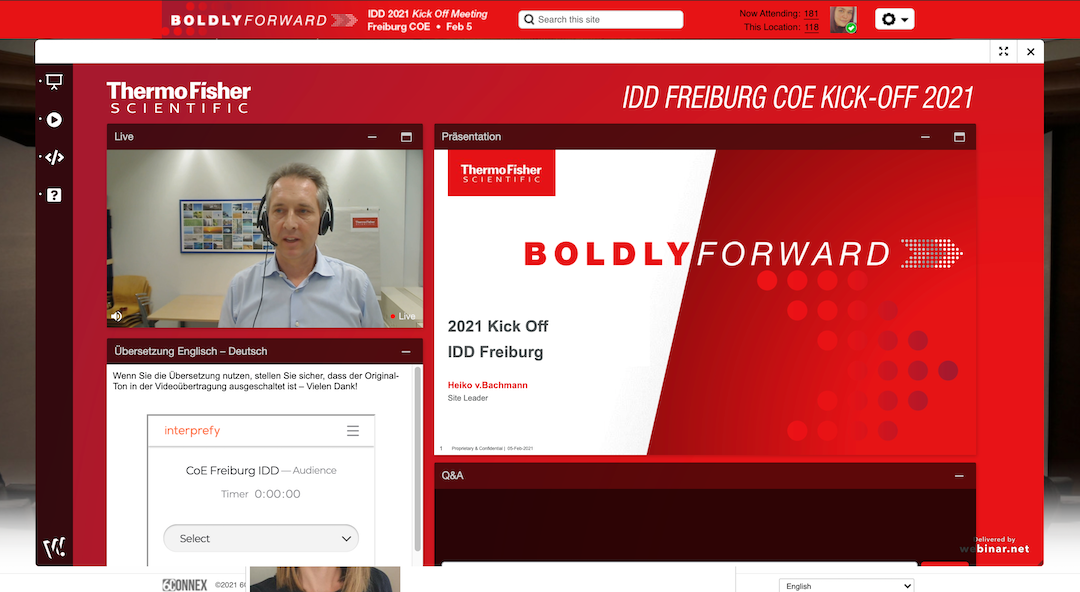This screenshot has width=1080, height=592.
Task: Click the user avatar in the top bar
Action: 843,19
